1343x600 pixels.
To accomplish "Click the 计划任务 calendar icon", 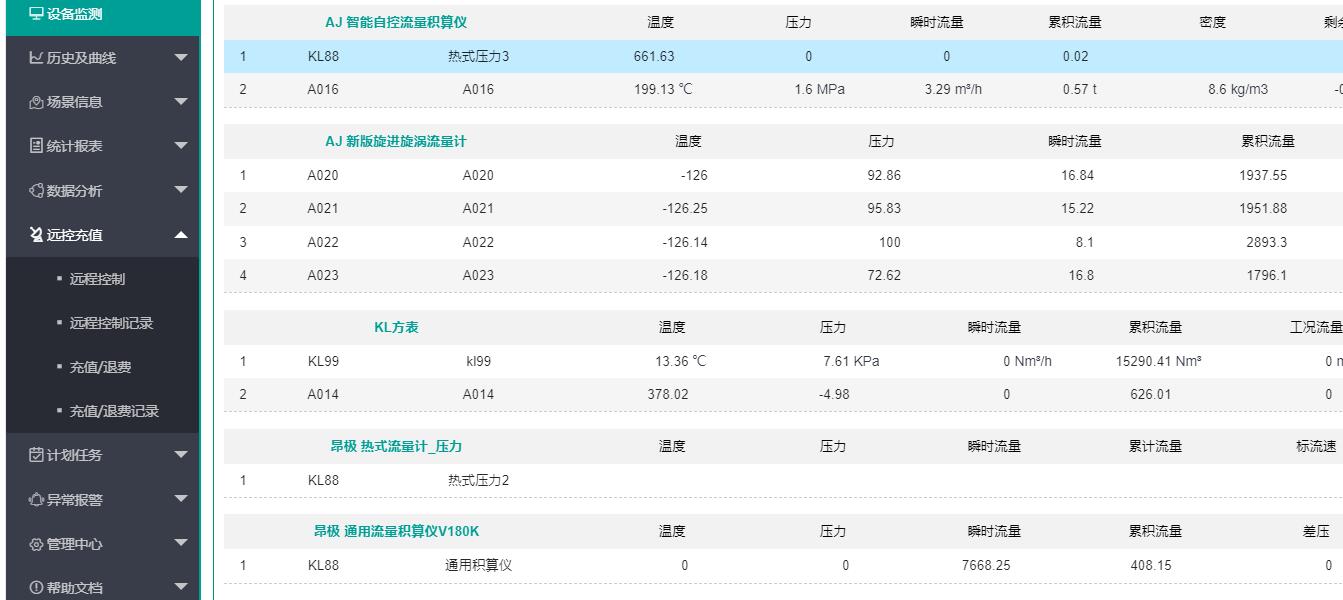I will tap(36, 456).
